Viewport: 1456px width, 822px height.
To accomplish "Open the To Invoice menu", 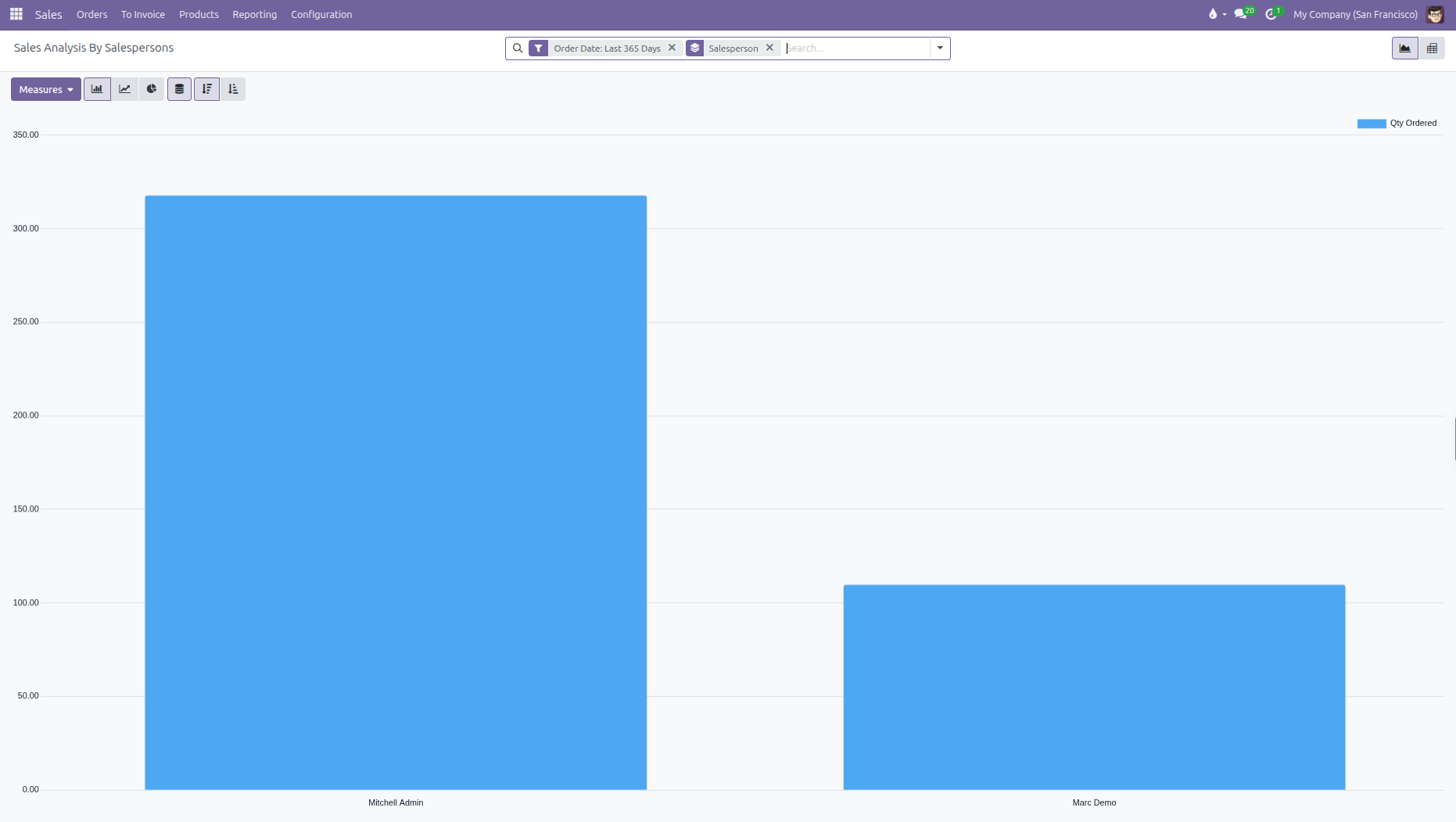I will [143, 15].
